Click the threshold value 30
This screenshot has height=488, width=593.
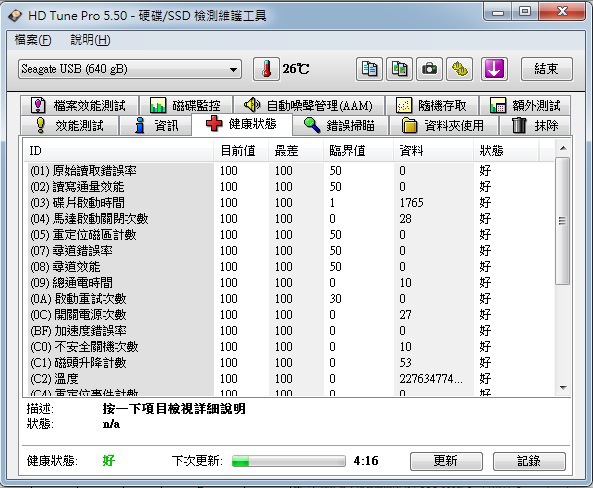coord(335,299)
